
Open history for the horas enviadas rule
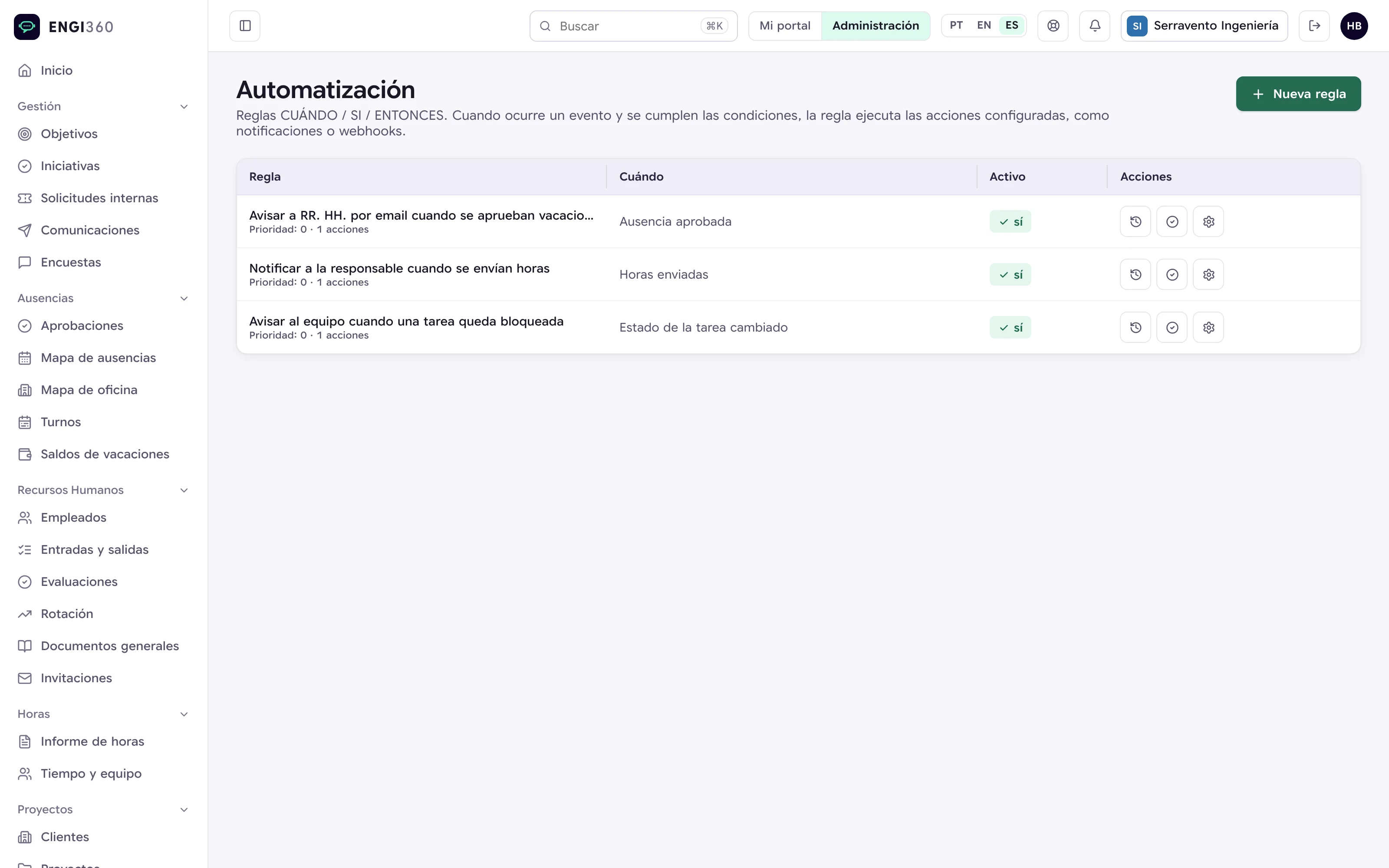1136,274
